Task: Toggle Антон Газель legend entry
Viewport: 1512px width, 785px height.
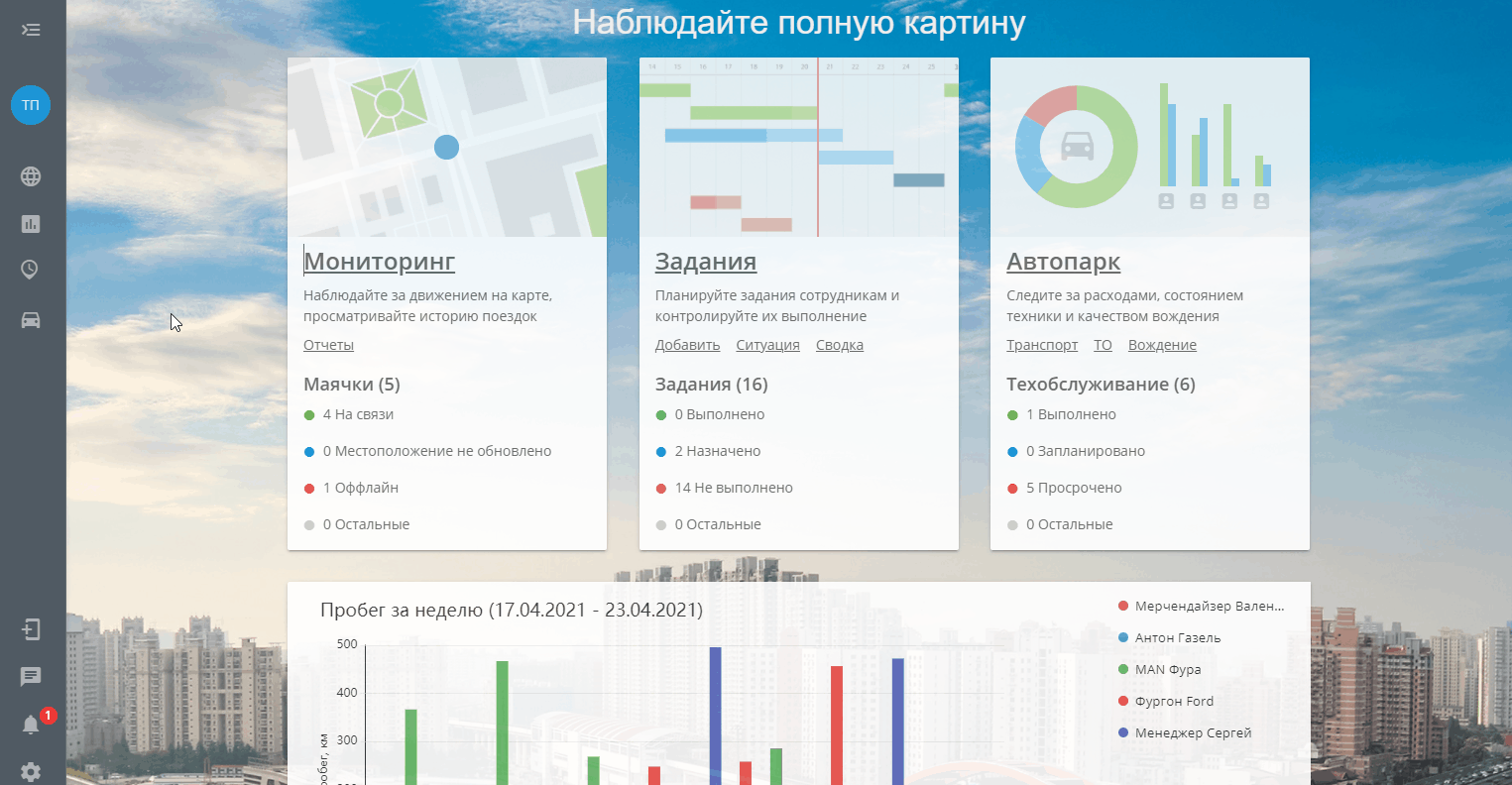Action: tap(1169, 637)
